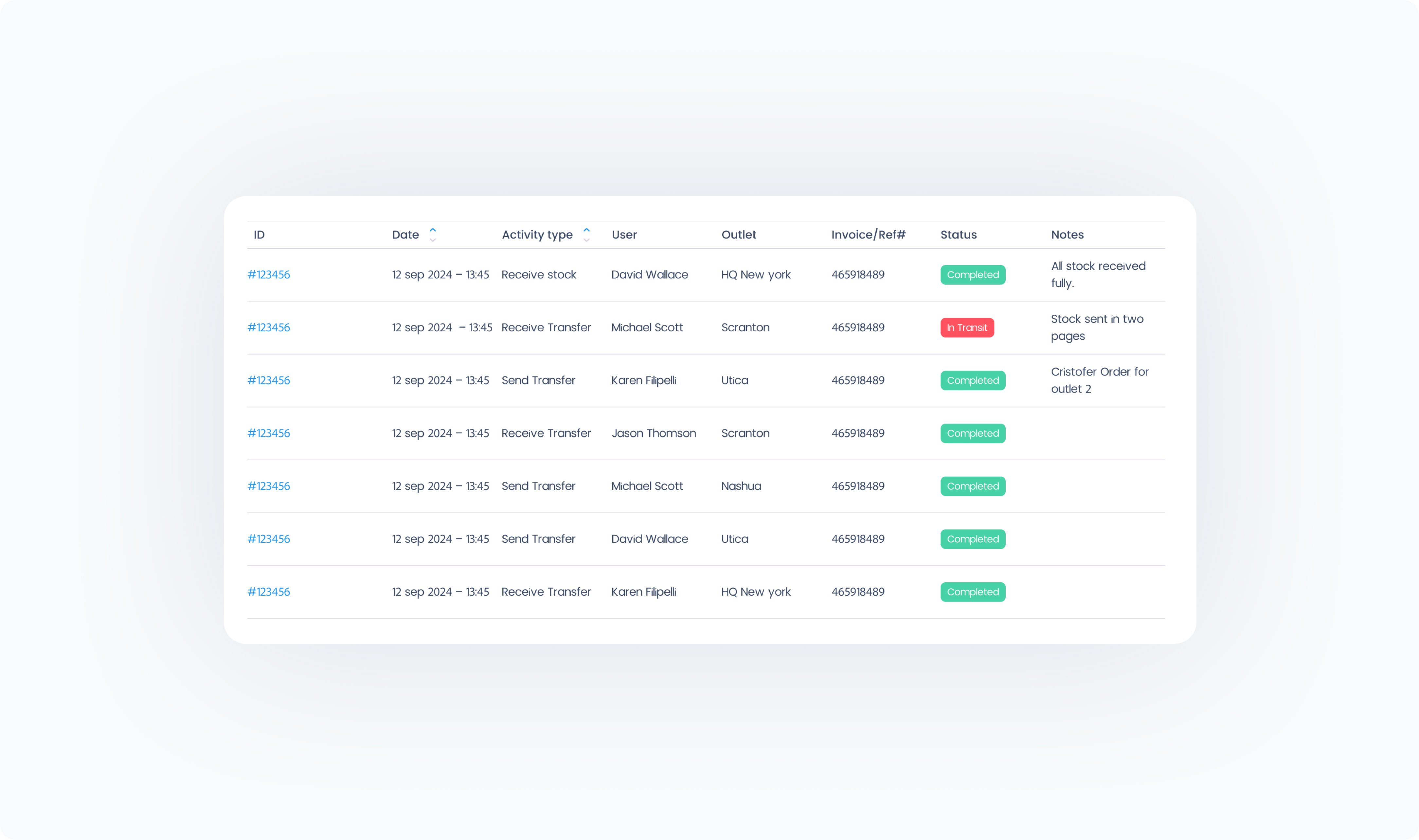
Task: Select the note 'Stock sent in two pages'
Action: pyautogui.click(x=1096, y=327)
